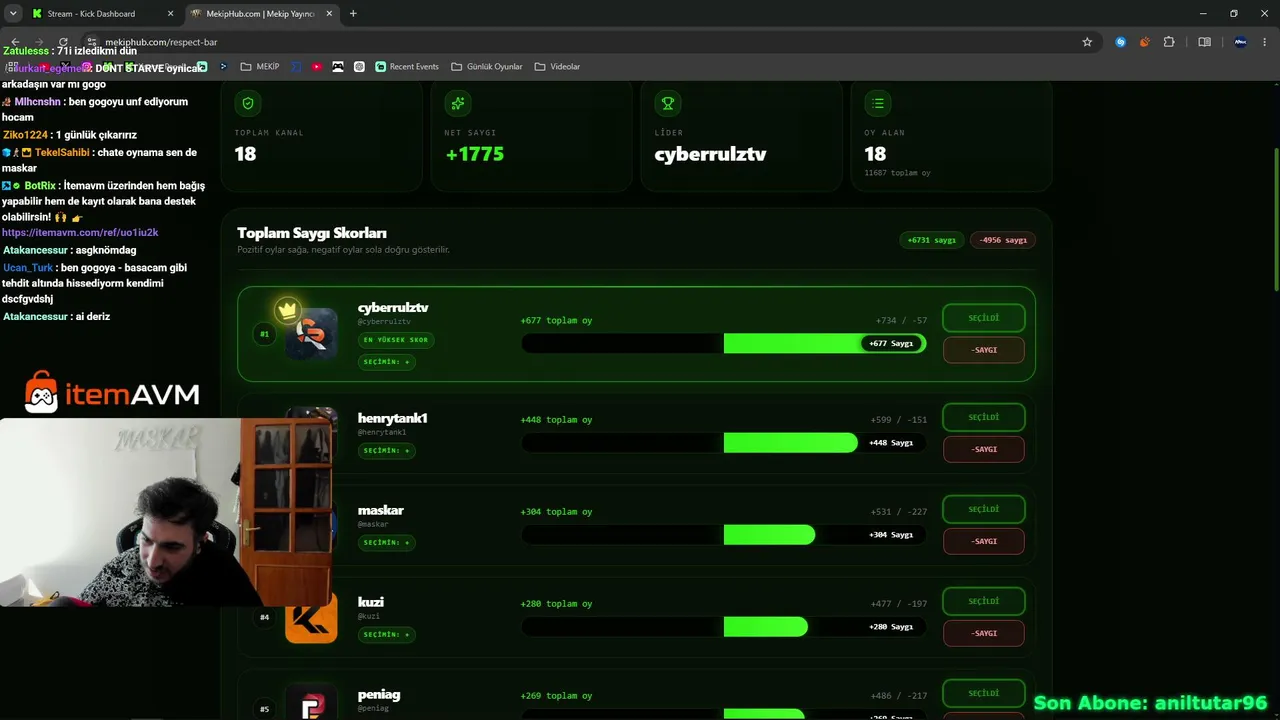Click the peniag channel name
The image size is (1280, 720).
379,694
